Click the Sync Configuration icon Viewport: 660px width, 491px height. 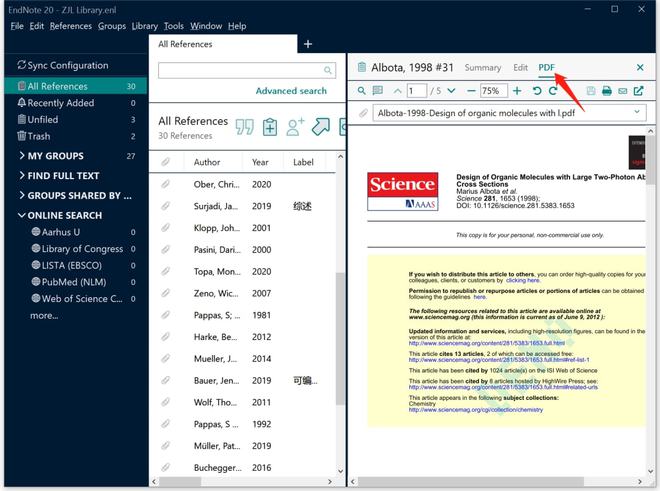pyautogui.click(x=21, y=65)
